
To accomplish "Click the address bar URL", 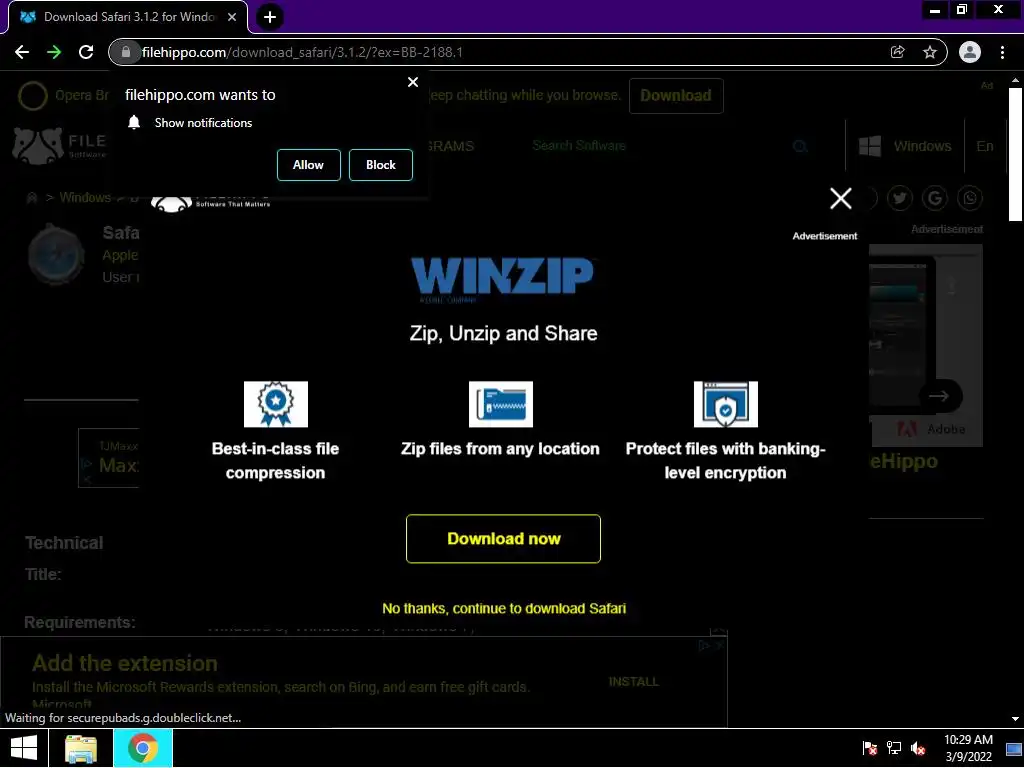I will tap(302, 52).
